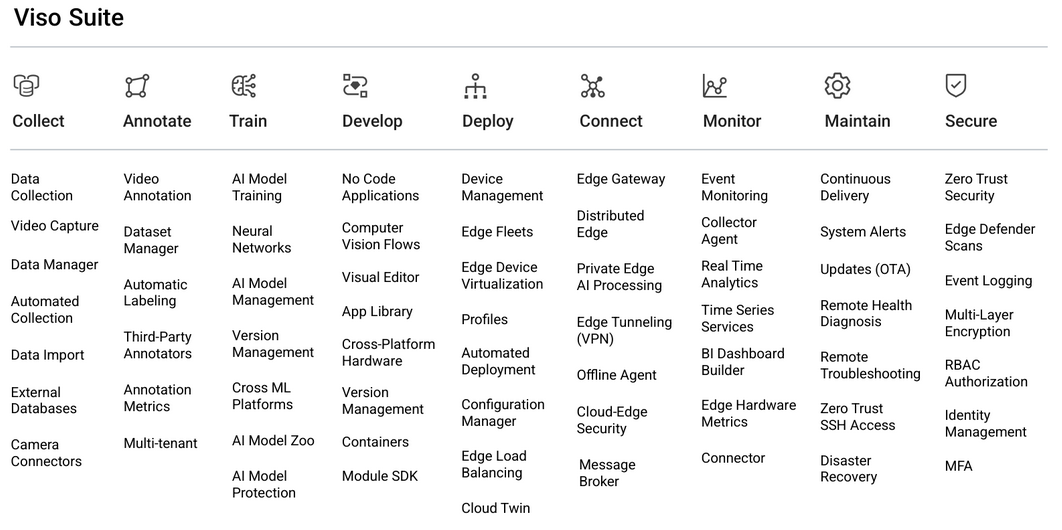Select the Monitor category heading
Image resolution: width=1062 pixels, height=530 pixels.
pos(732,121)
